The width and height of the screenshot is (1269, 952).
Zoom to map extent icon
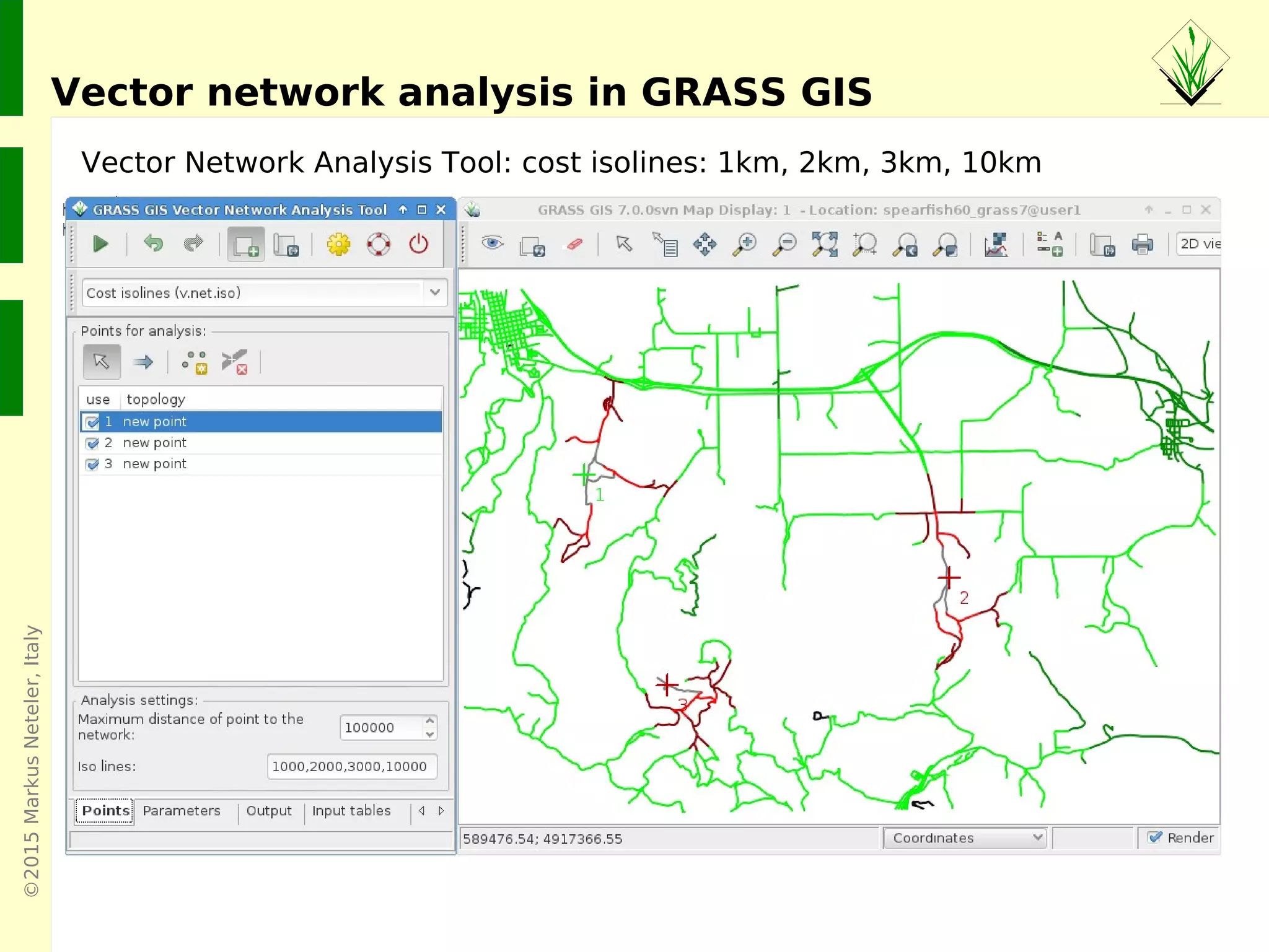click(825, 244)
